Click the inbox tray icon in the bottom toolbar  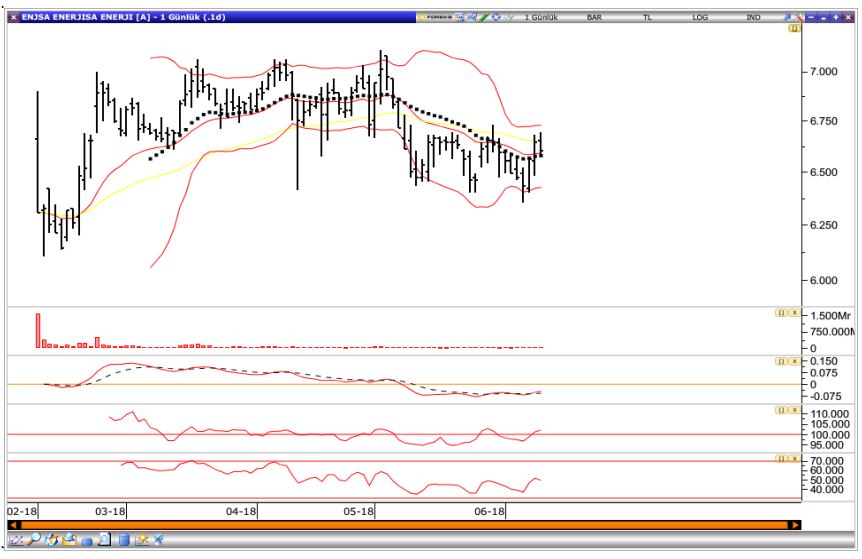tap(69, 539)
